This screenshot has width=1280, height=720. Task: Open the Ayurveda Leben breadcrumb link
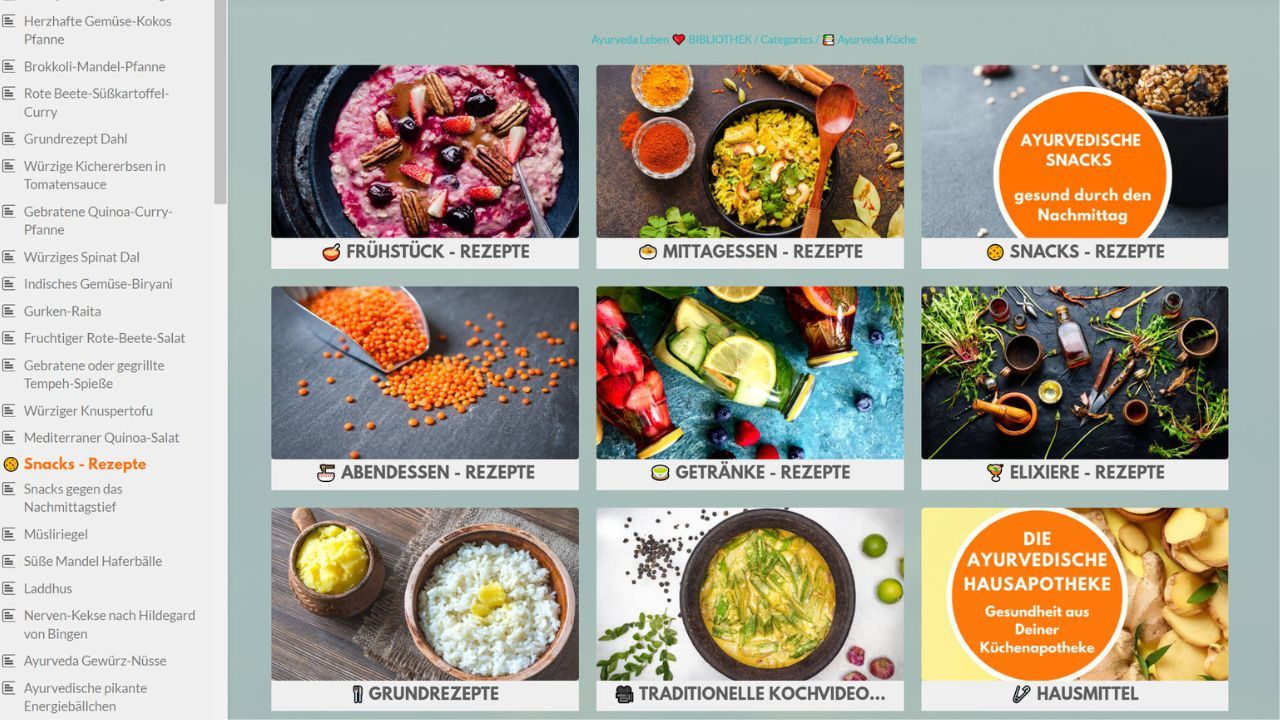630,40
